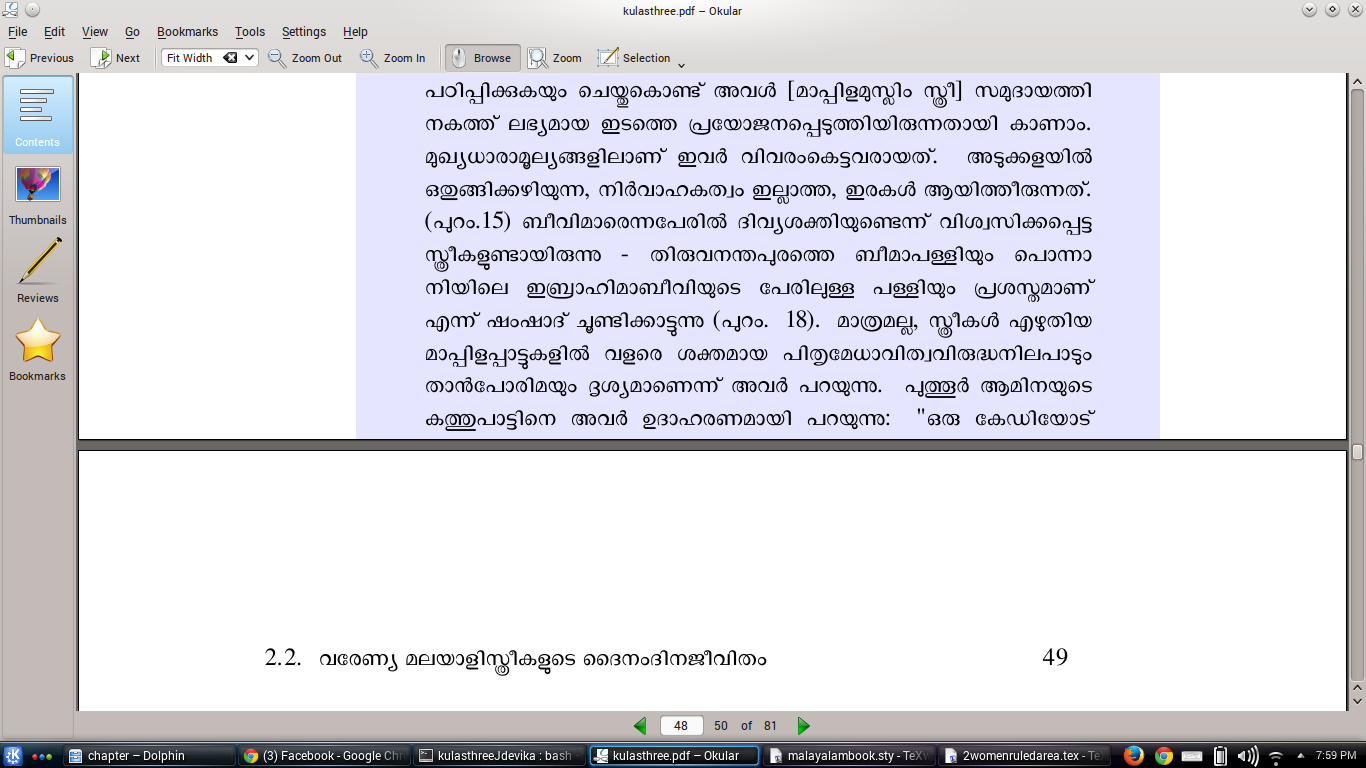
Task: Switch to kulasthreeJdevika bash terminal window
Action: click(498, 756)
